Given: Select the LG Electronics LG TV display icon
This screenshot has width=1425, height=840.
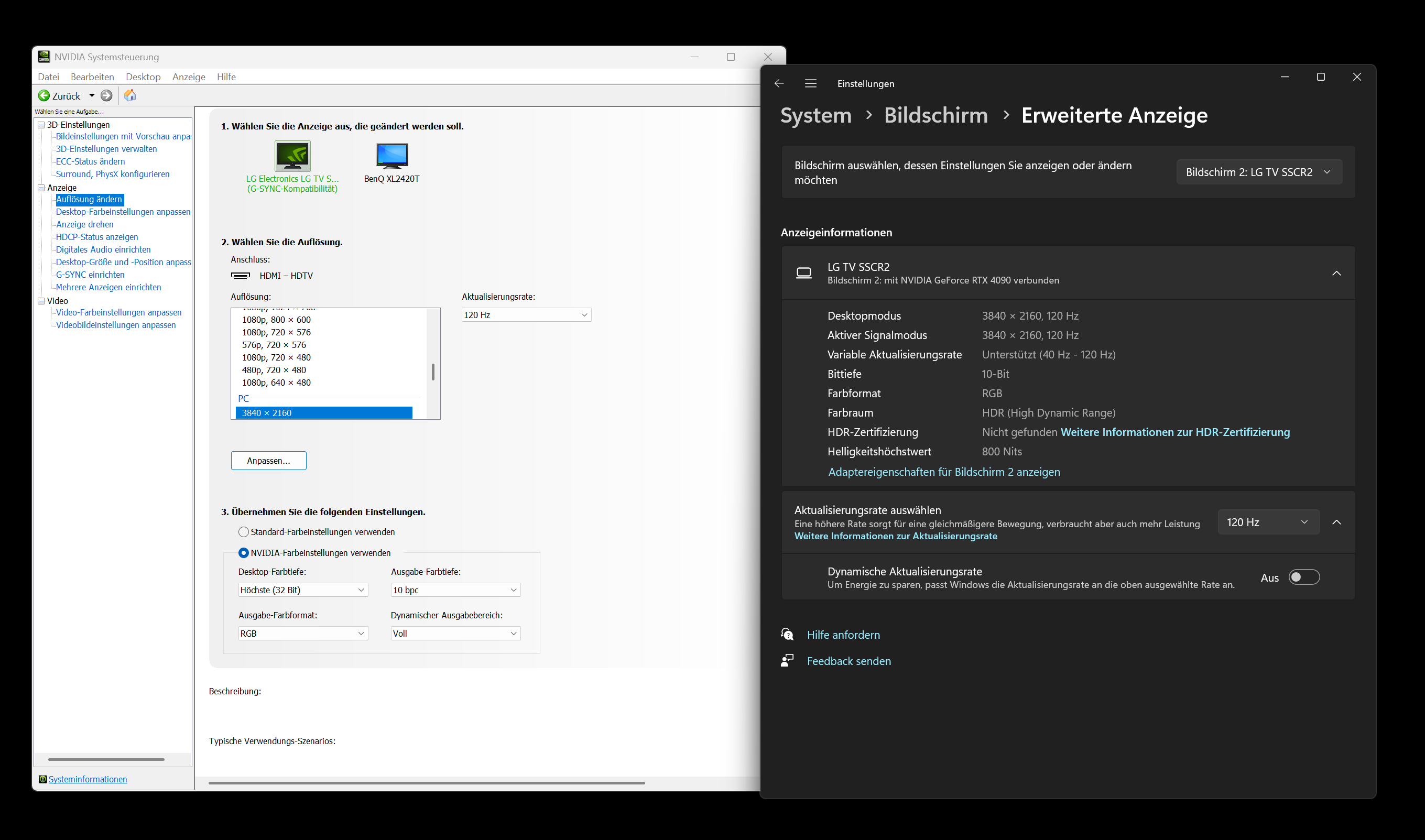Looking at the screenshot, I should [292, 156].
